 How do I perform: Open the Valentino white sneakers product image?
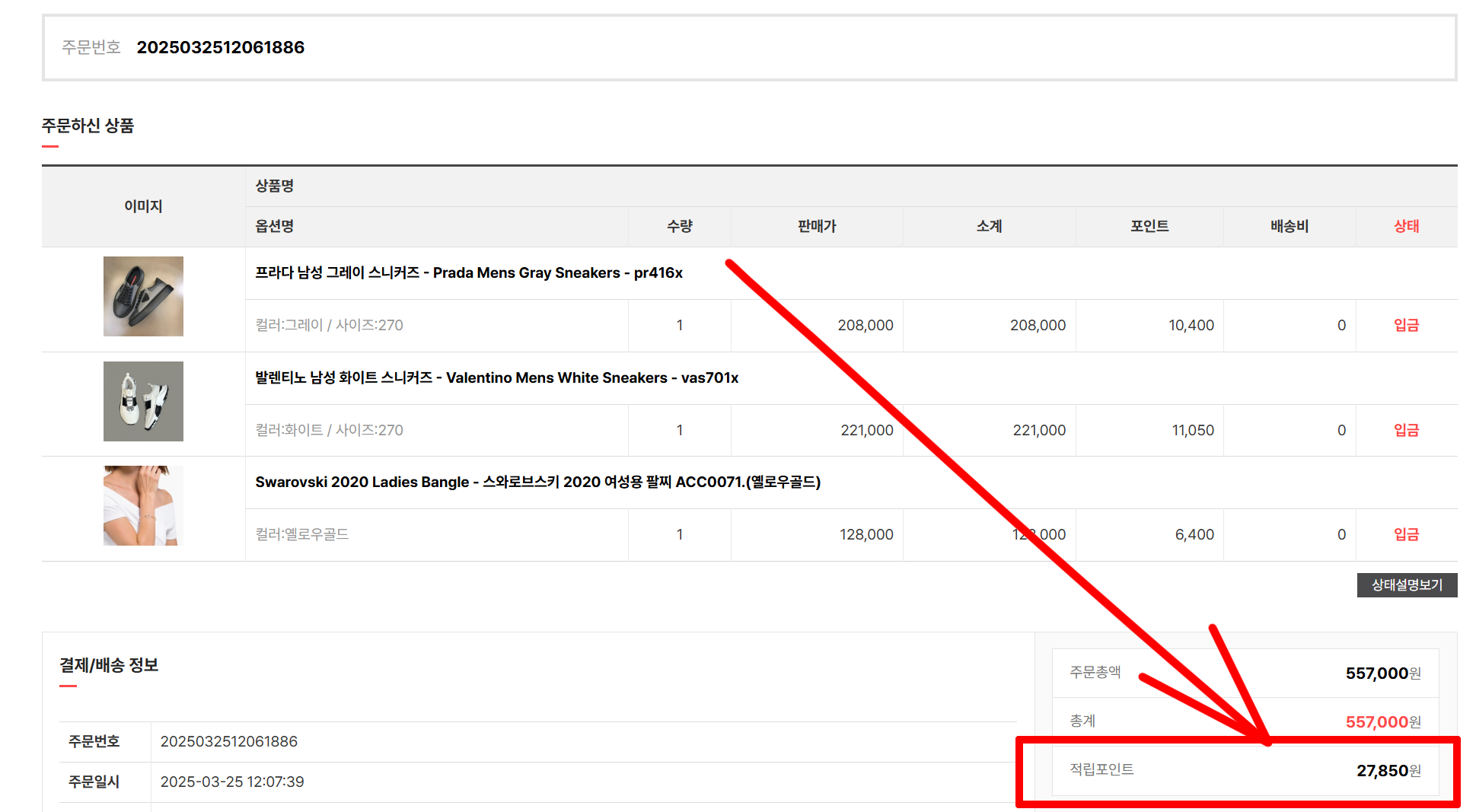143,401
